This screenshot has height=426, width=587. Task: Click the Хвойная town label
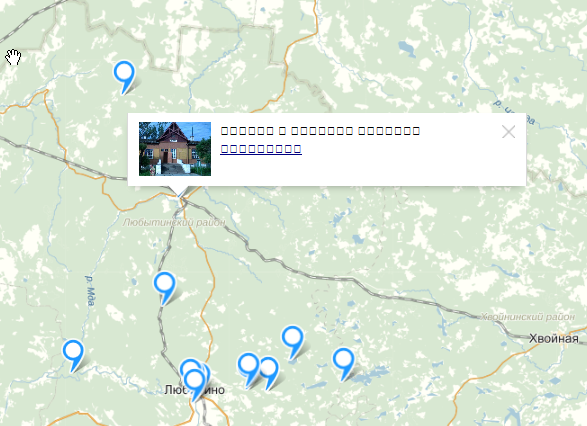553,339
